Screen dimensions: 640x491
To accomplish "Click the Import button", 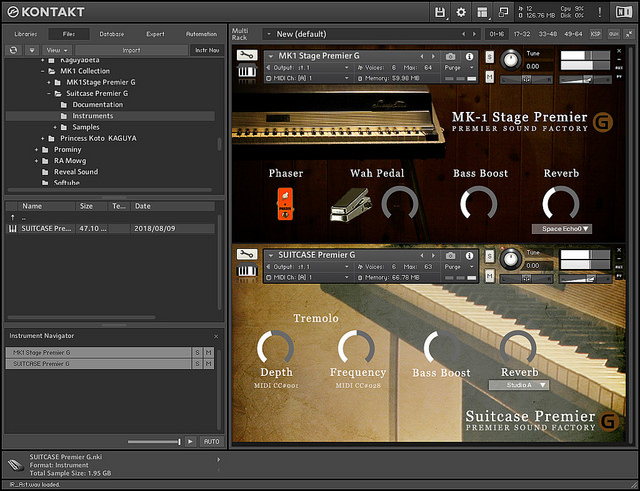I will [x=131, y=50].
